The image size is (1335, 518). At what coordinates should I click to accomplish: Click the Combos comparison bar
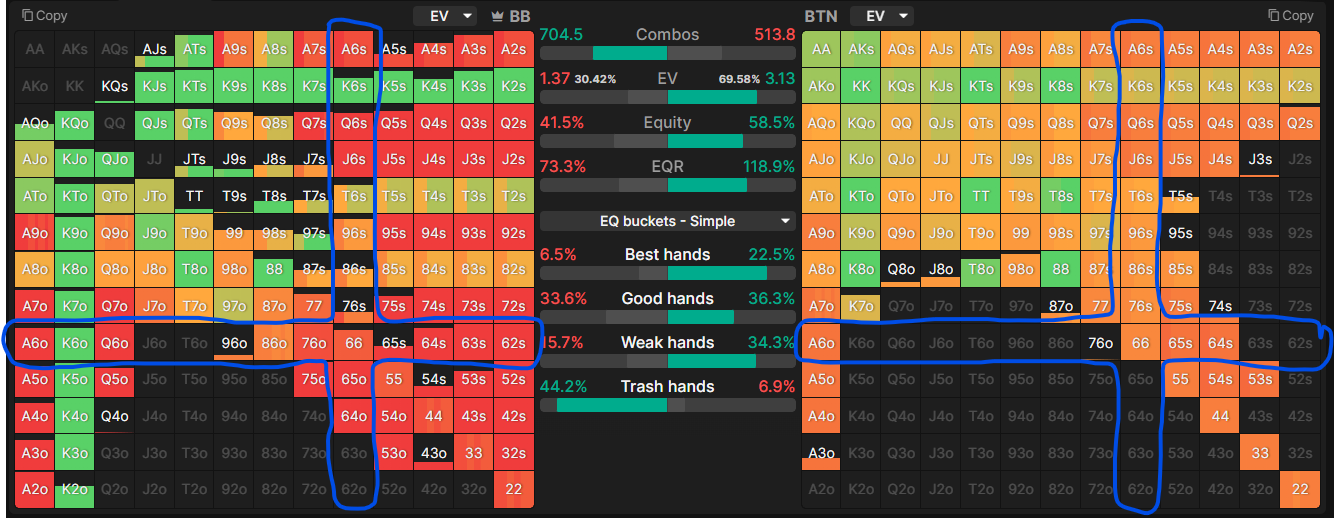point(667,53)
